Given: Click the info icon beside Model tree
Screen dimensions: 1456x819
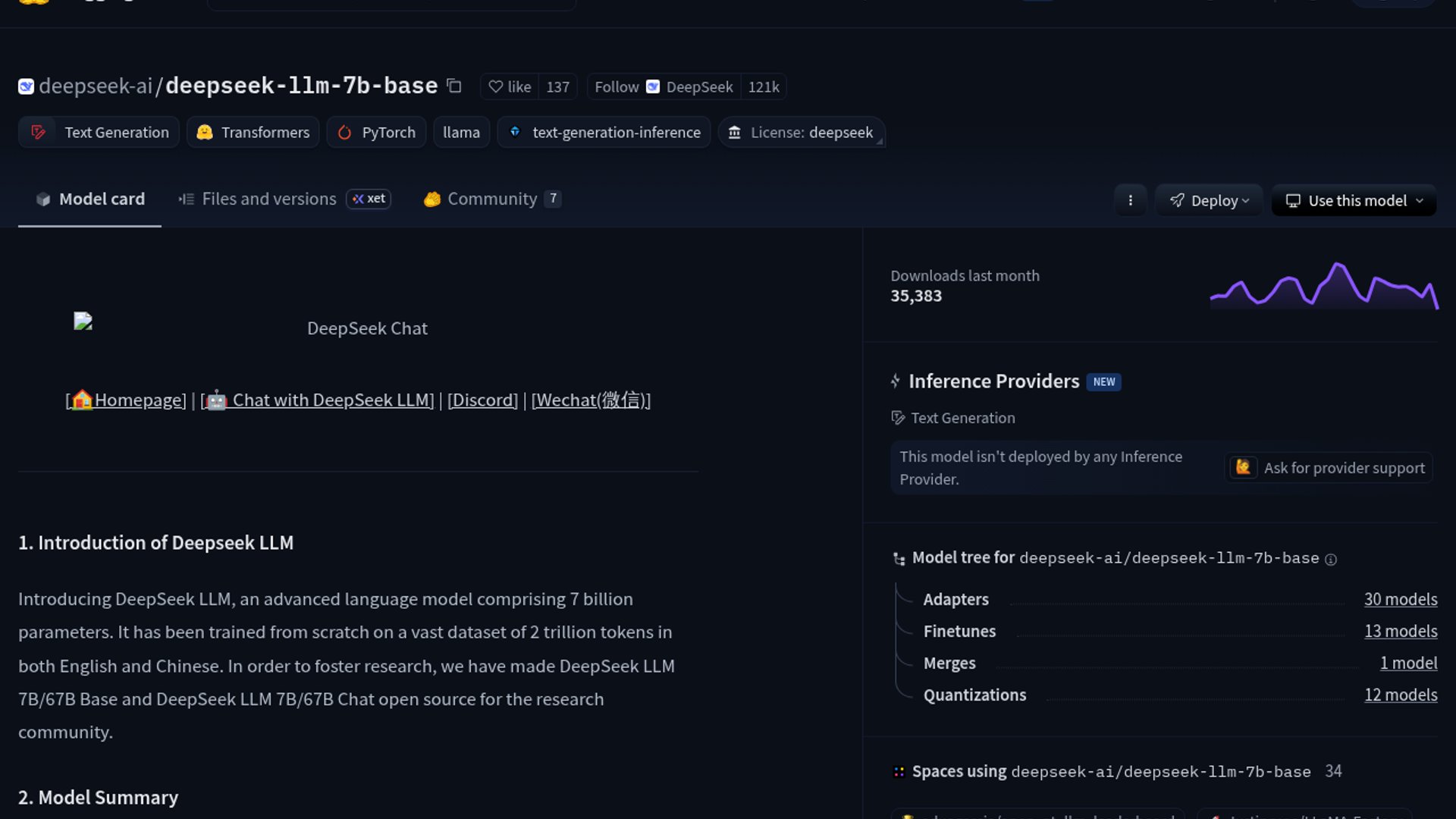Looking at the screenshot, I should pos(1331,560).
